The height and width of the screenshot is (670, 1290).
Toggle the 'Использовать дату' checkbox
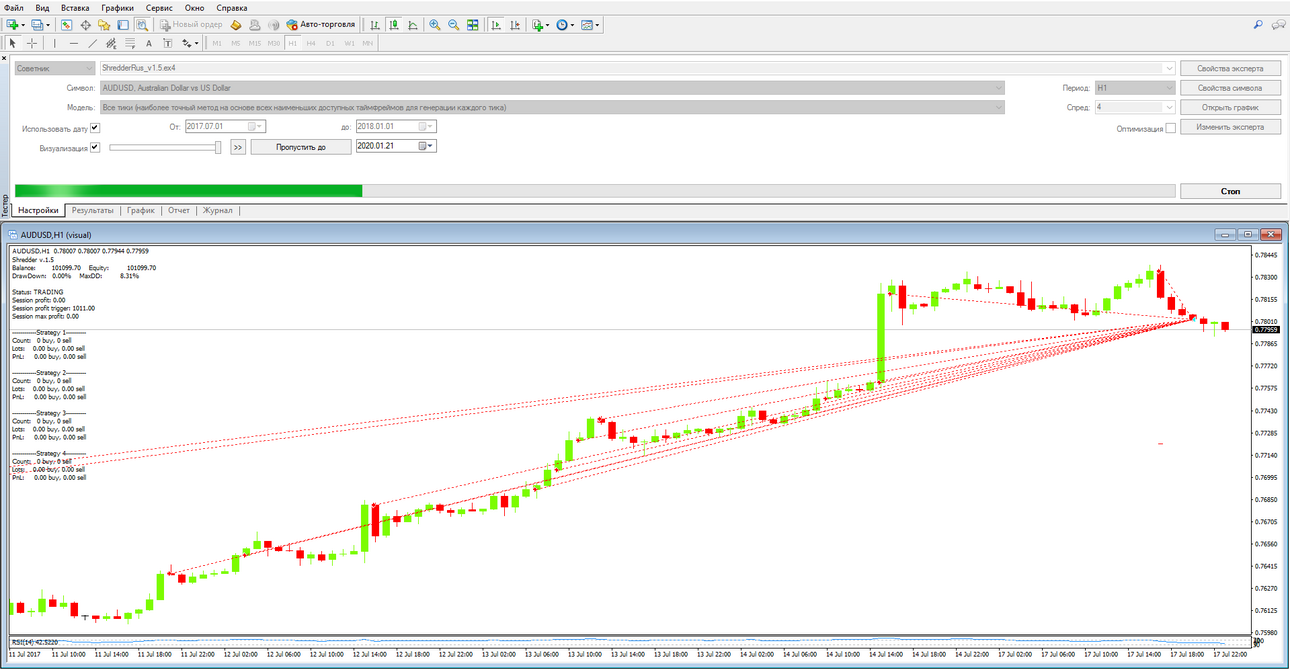click(95, 128)
